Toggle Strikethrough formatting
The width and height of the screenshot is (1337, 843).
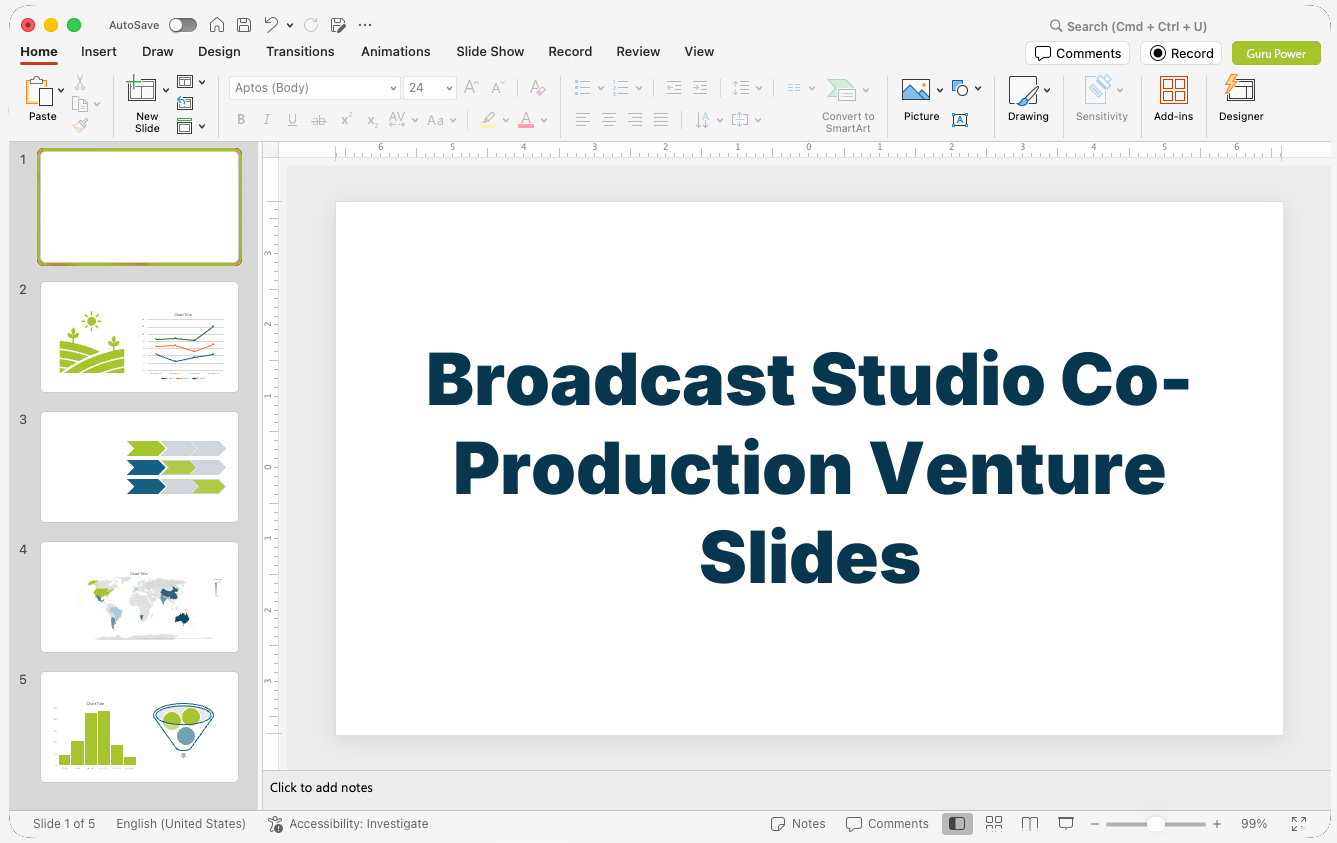[319, 120]
